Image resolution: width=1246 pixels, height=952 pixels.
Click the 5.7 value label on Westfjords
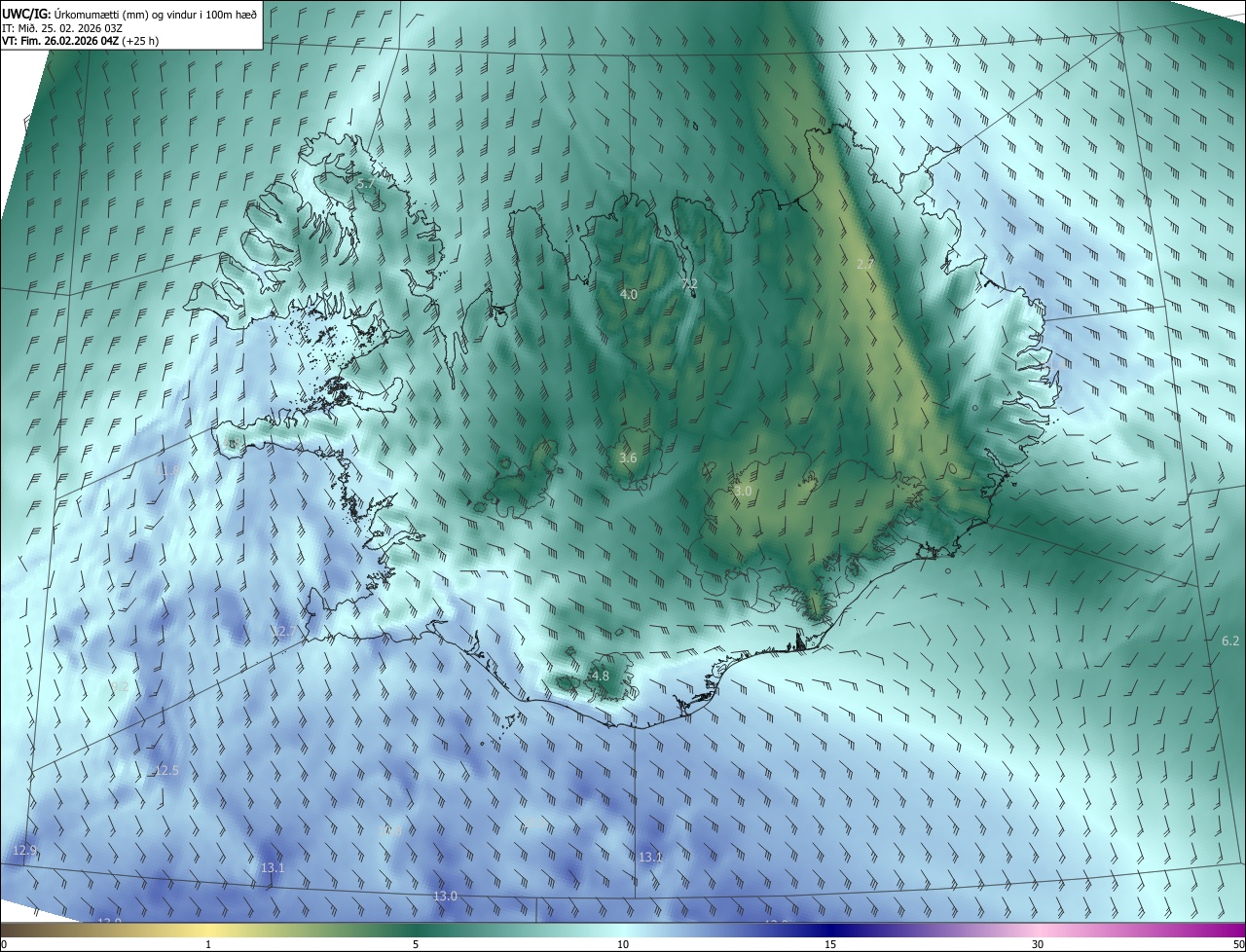pos(365,183)
